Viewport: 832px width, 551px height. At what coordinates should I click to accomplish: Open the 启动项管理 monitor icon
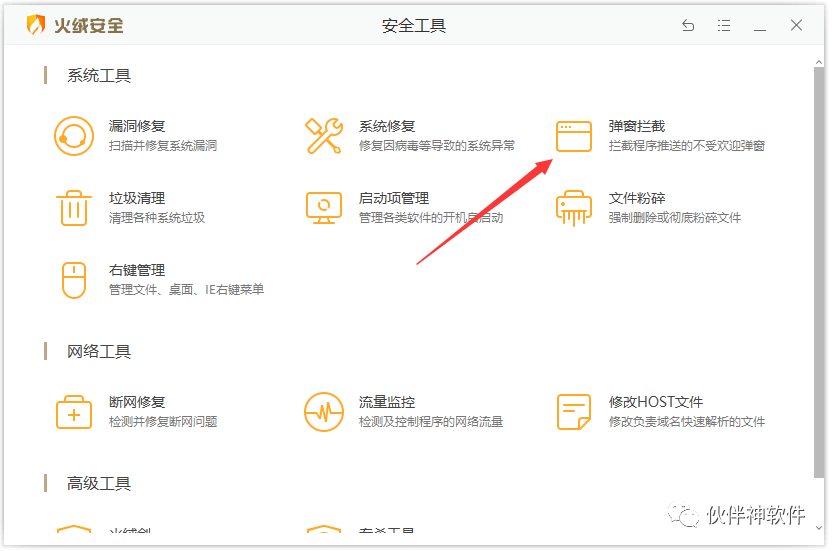324,208
